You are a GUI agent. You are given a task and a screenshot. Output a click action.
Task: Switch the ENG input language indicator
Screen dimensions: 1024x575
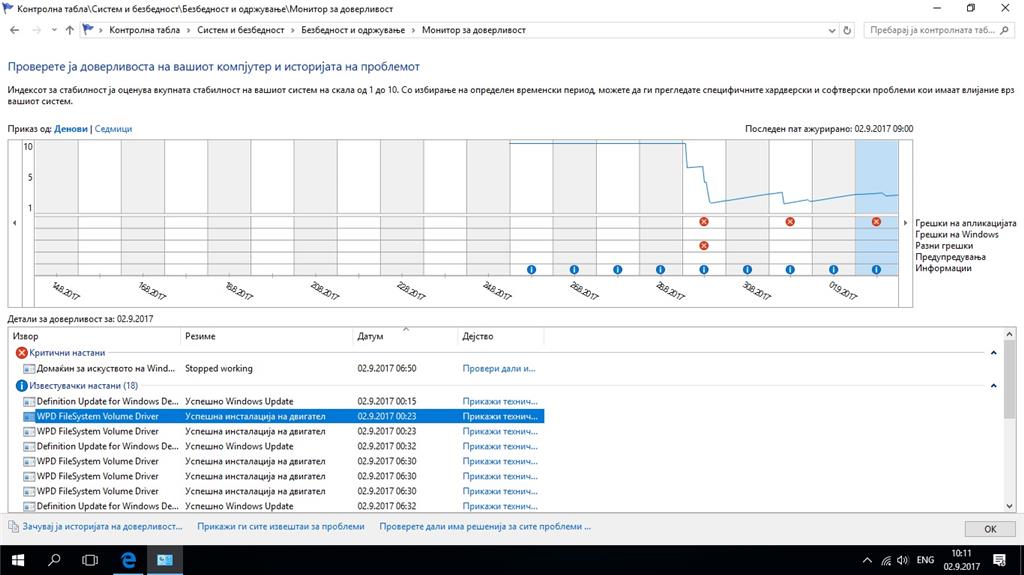pyautogui.click(x=925, y=560)
